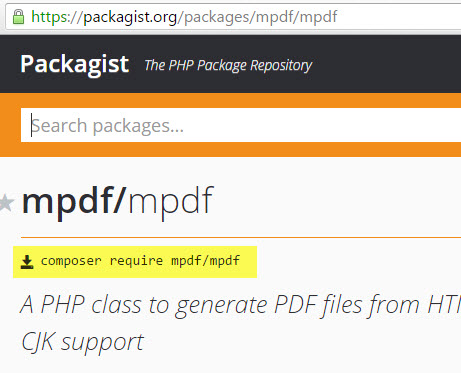
Task: Toggle the gray star favorite icon
Action: coord(6,203)
